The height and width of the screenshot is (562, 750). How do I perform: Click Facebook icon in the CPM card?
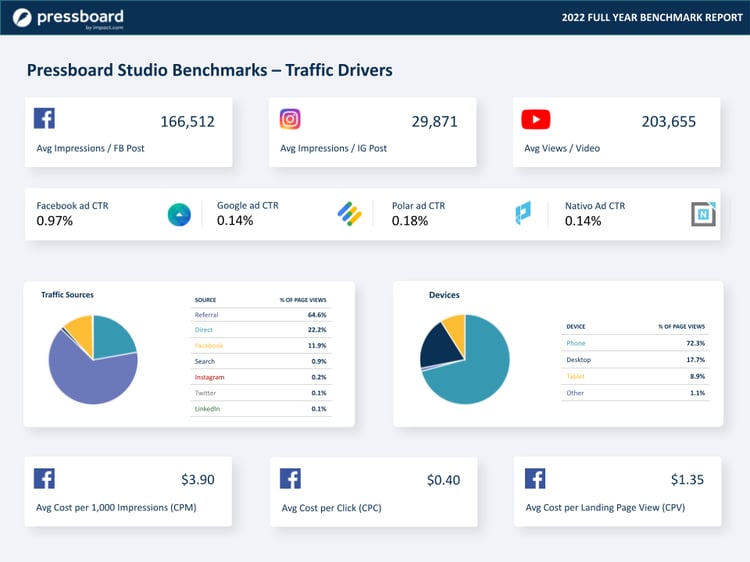pos(44,478)
